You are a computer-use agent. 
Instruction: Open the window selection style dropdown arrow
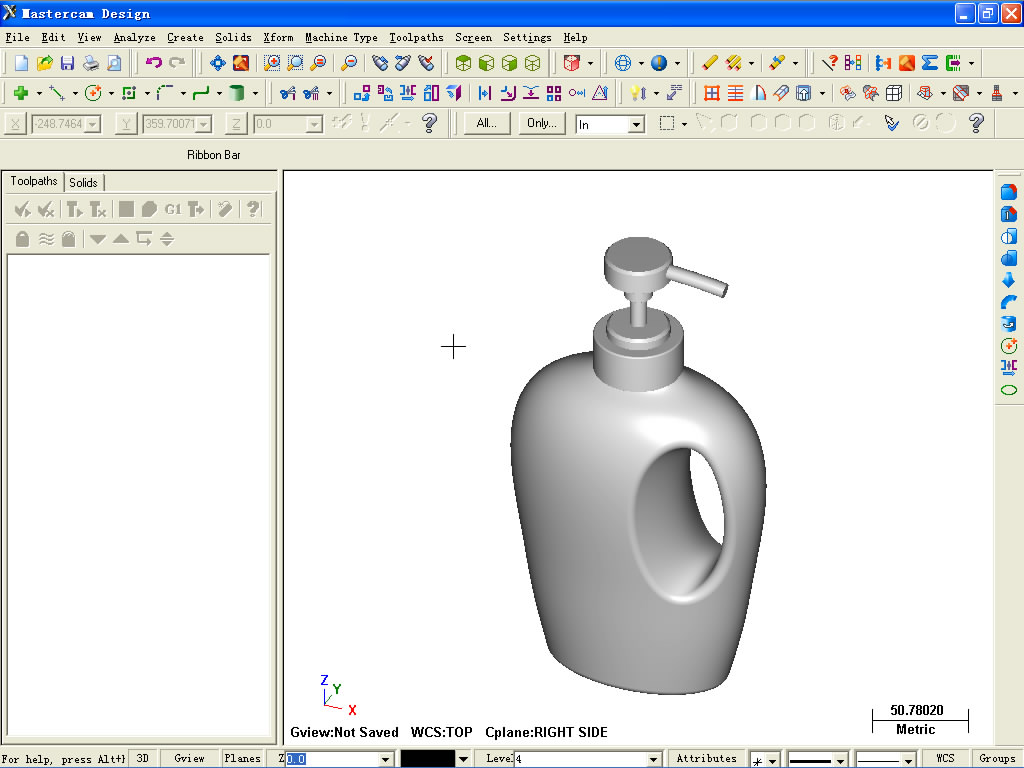tap(684, 124)
